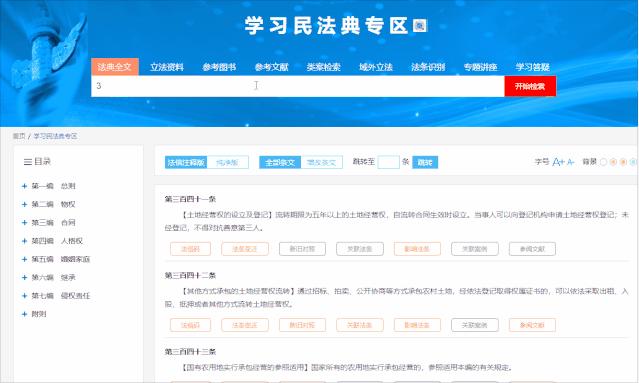Viewport: 639px width, 383px height.
Task: Open the 参考文献 tab
Action: pyautogui.click(x=271, y=67)
